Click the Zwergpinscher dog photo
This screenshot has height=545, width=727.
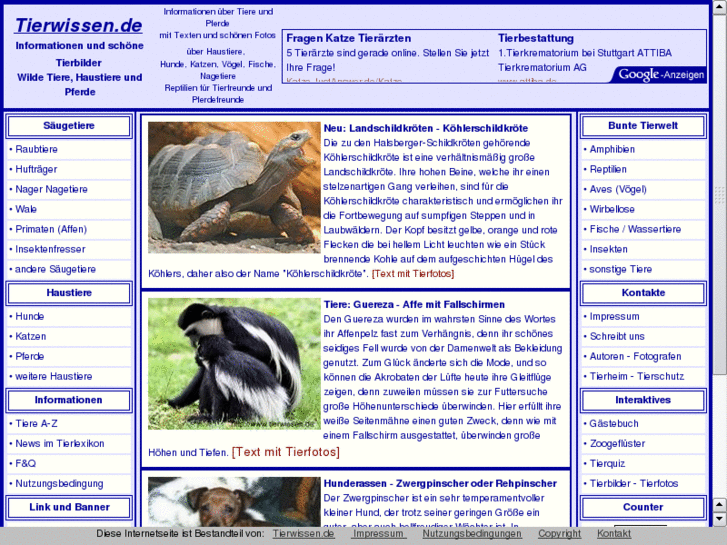tap(234, 502)
